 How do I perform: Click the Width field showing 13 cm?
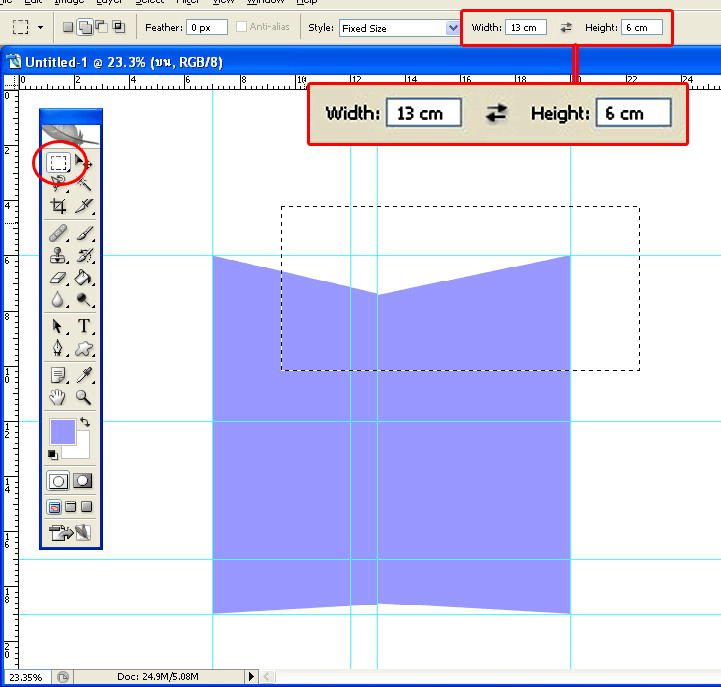pyautogui.click(x=526, y=28)
